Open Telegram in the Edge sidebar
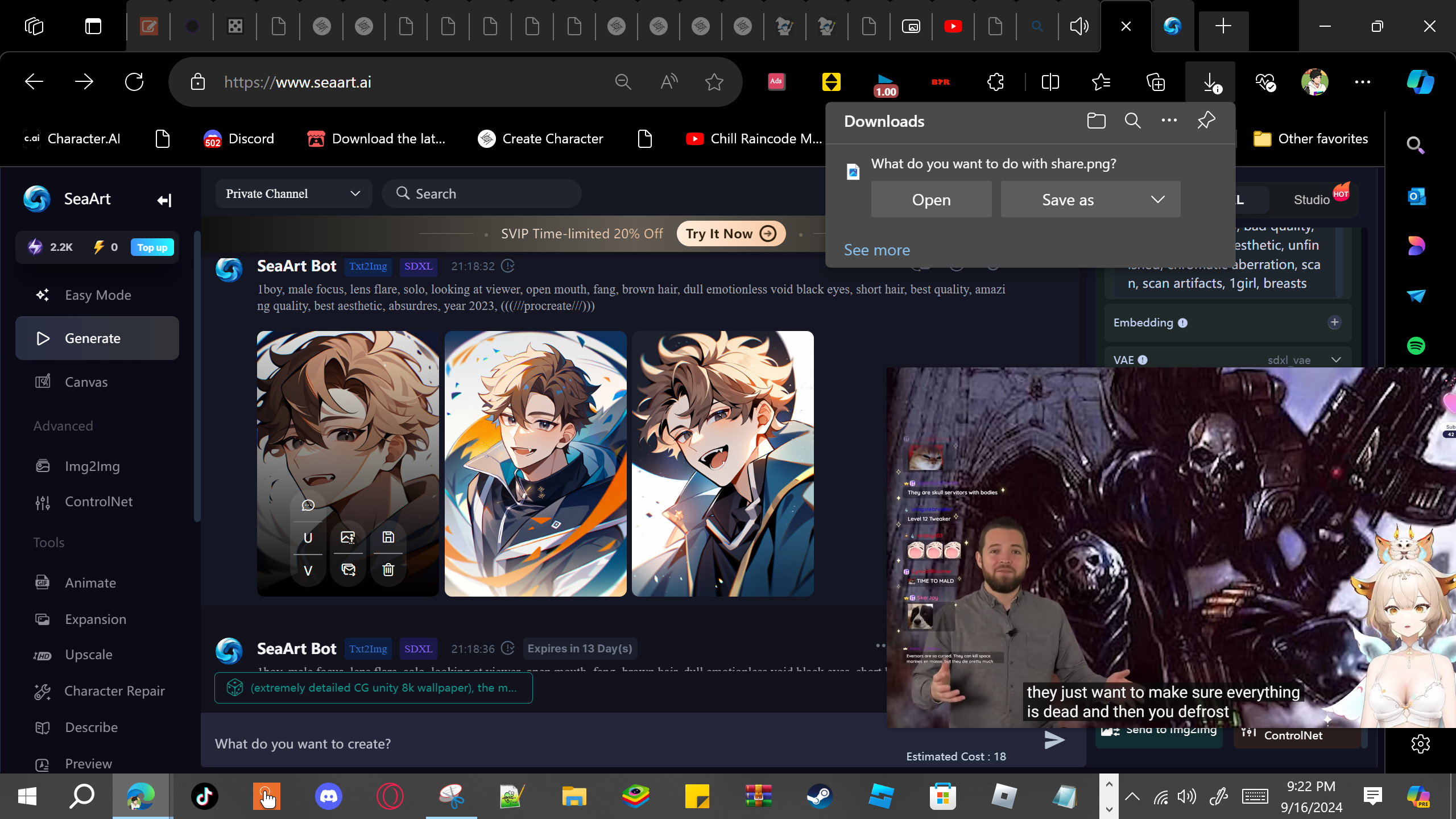Image resolution: width=1456 pixels, height=819 pixels. 1416,296
